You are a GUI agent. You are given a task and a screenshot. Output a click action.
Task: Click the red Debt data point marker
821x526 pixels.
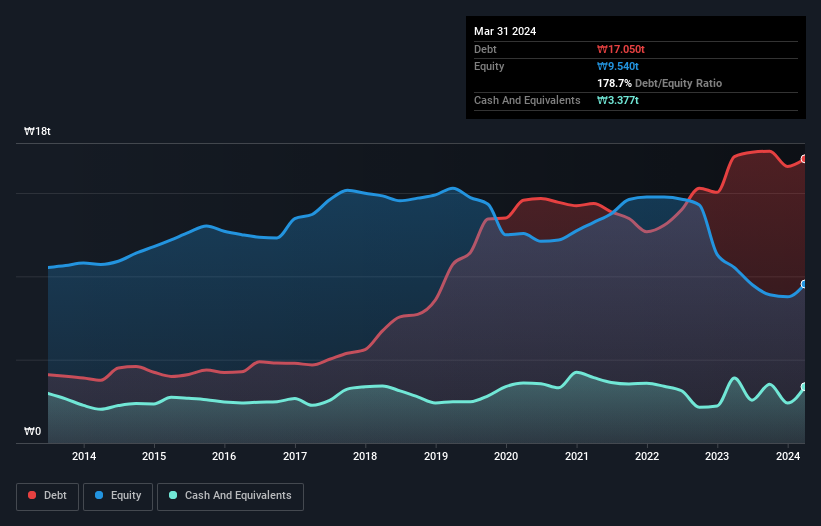pos(804,159)
